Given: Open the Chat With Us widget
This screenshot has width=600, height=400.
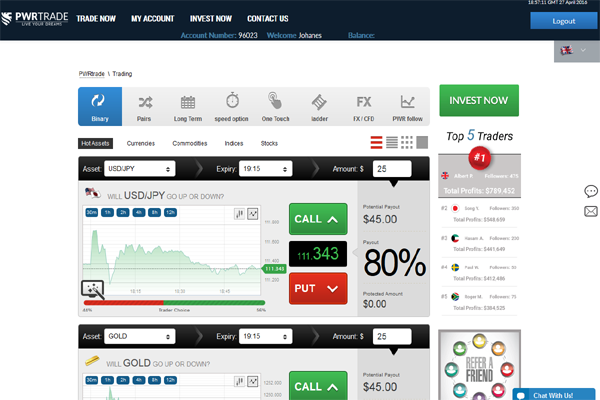Looking at the screenshot, I should pyautogui.click(x=554, y=395).
